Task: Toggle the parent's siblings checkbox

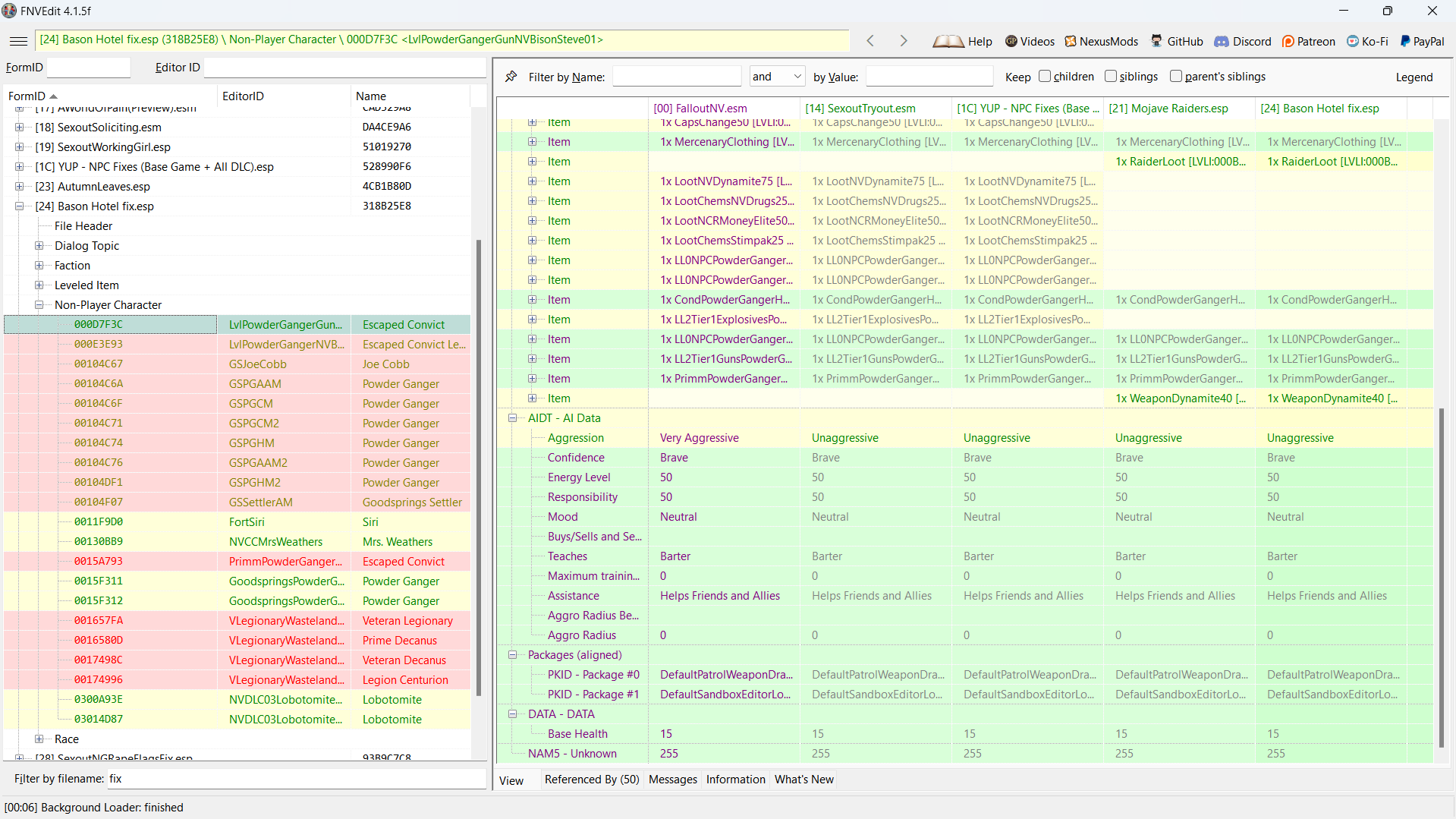Action: [x=1176, y=76]
